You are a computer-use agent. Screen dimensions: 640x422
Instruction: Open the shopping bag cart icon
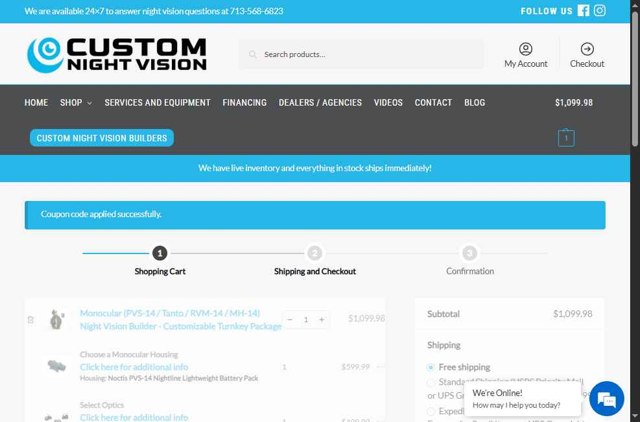pyautogui.click(x=566, y=138)
